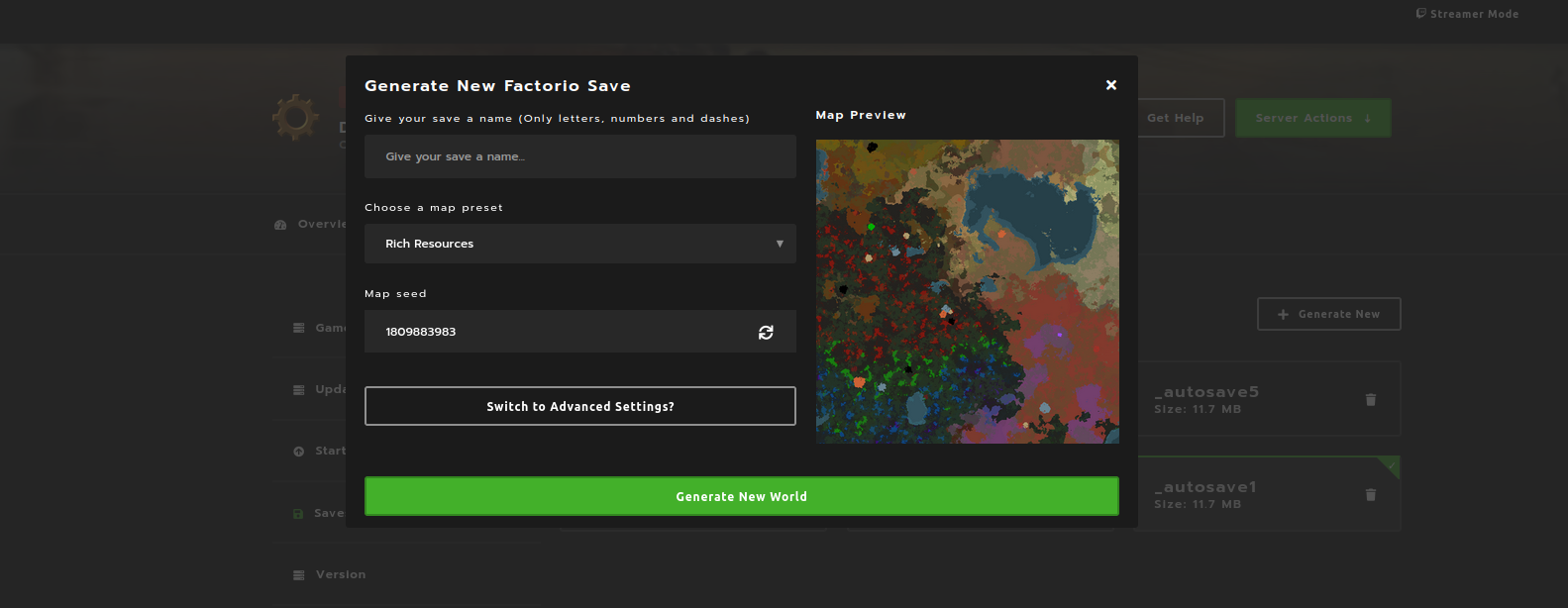
Task: Open the sidebar item starting with Upda
Action: (319, 389)
